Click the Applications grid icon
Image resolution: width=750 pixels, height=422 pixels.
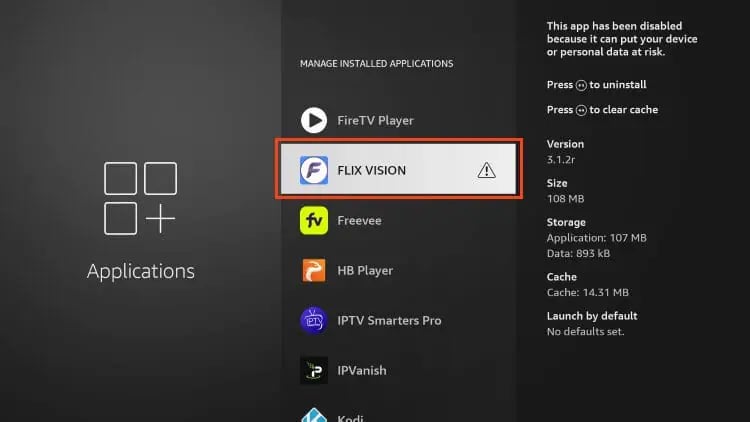[x=140, y=199]
